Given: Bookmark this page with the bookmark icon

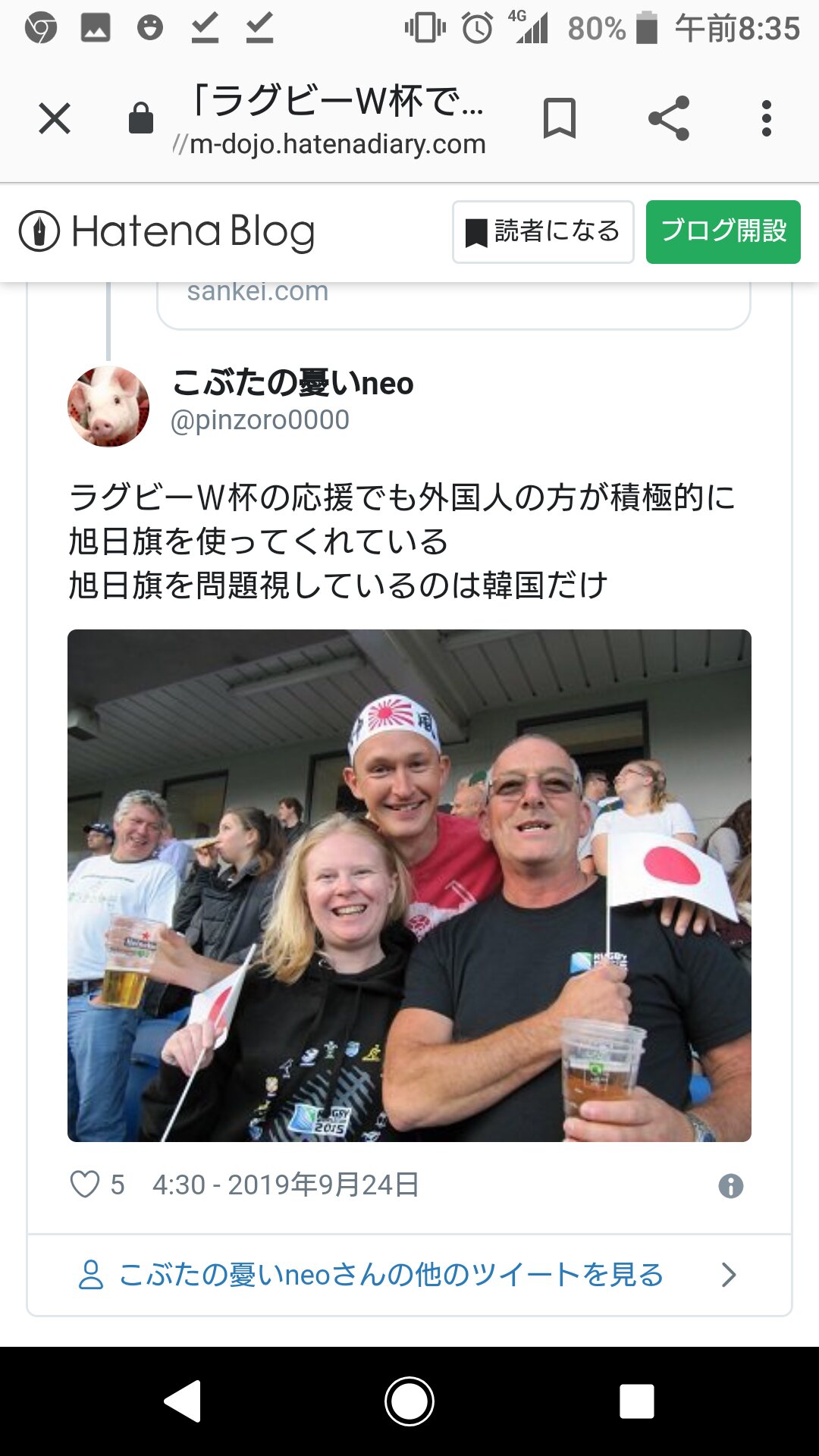Looking at the screenshot, I should (560, 118).
